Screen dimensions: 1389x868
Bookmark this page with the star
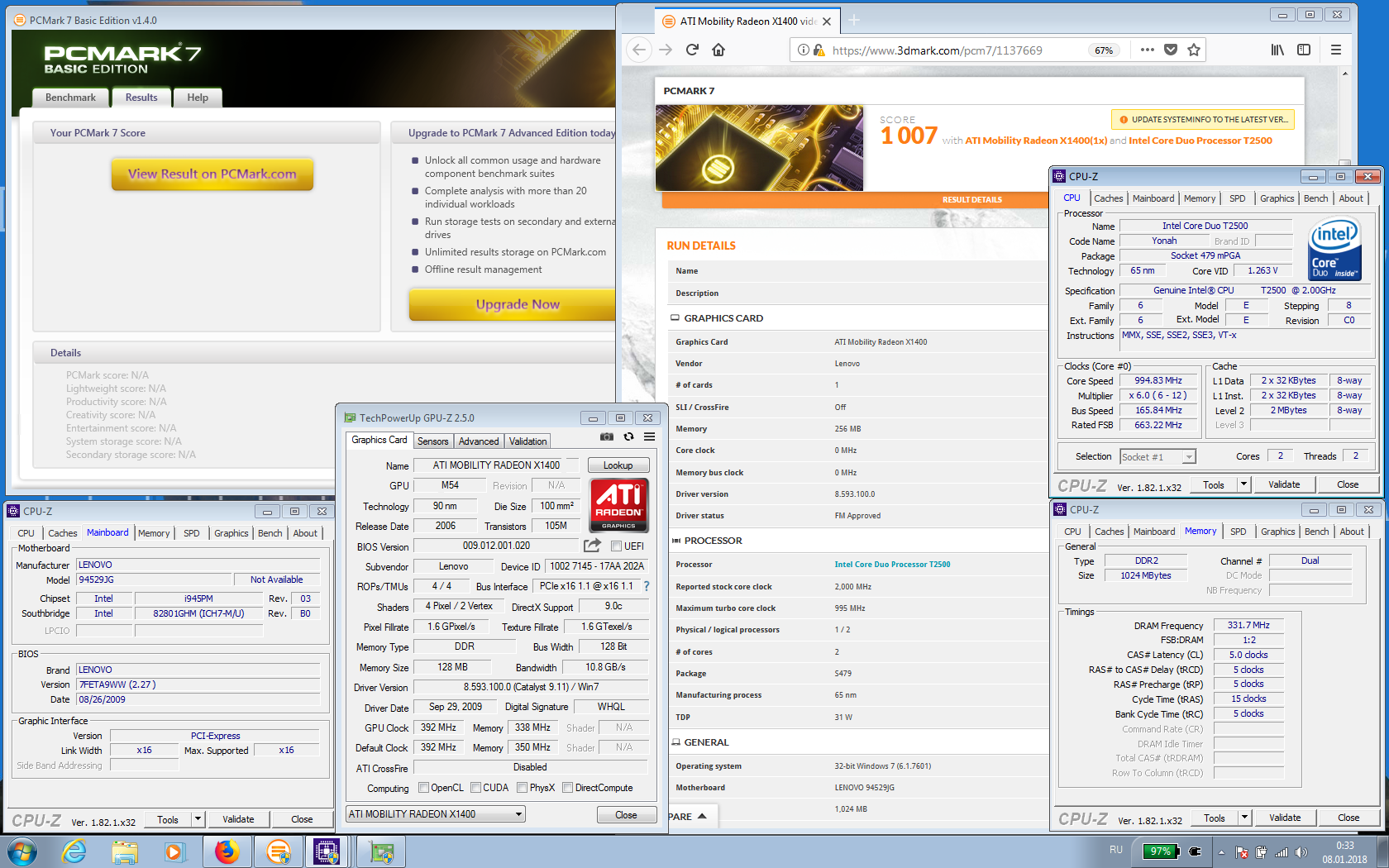tap(1194, 50)
